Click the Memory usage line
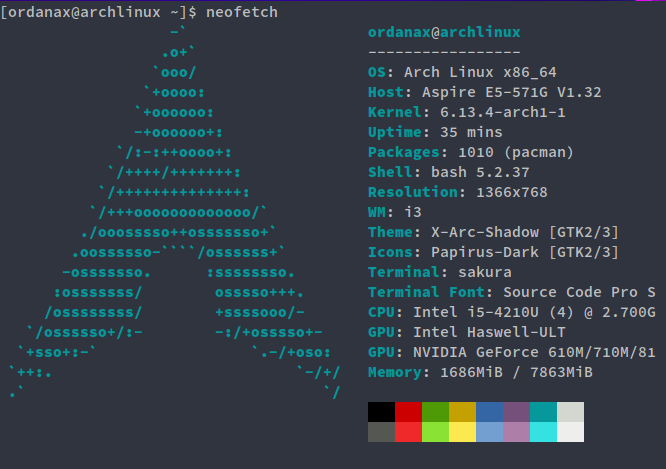Viewport: 666px width, 469px height. coord(480,372)
